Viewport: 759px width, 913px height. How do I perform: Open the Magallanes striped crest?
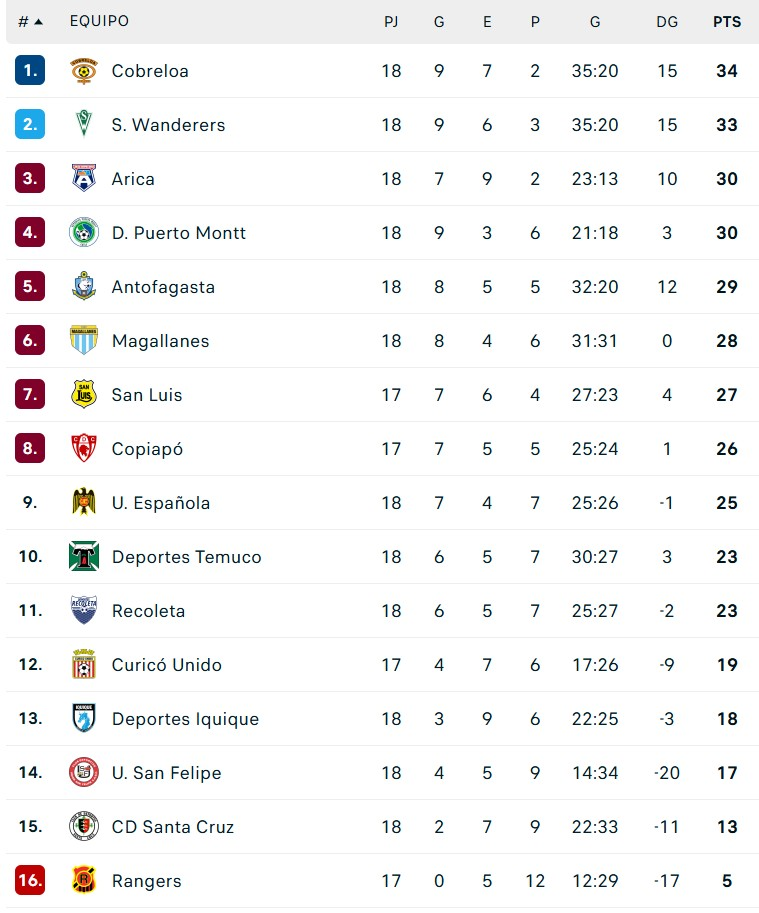pyautogui.click(x=84, y=340)
